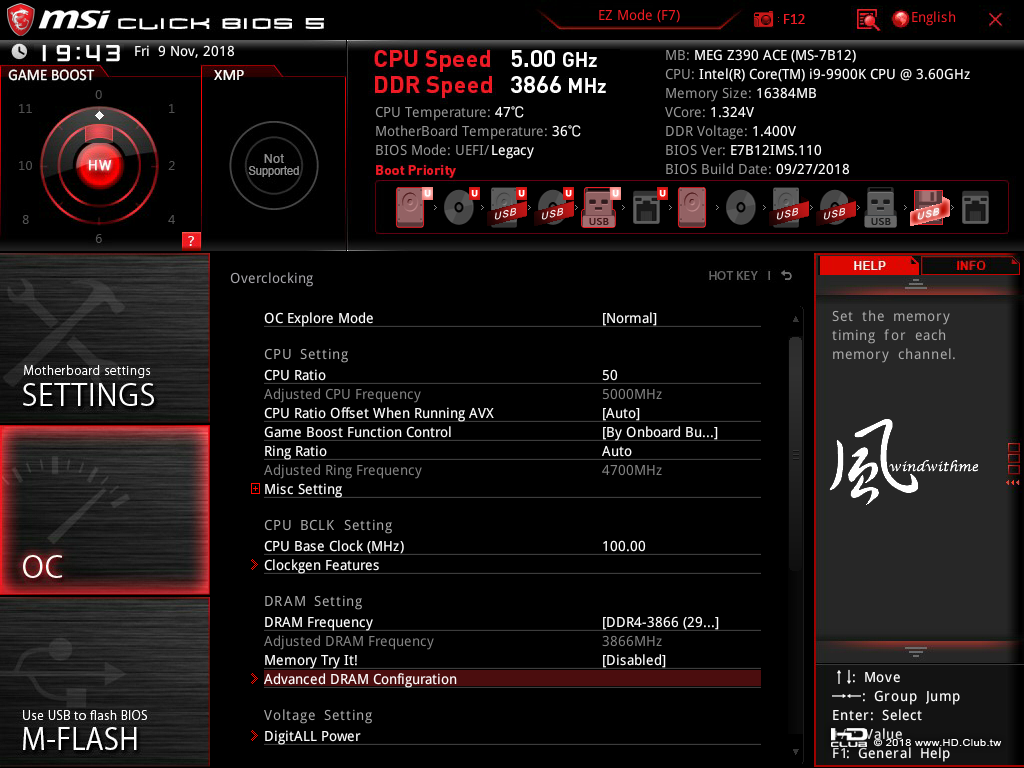The height and width of the screenshot is (768, 1024).
Task: Select the CPU Ratio setting label
Action: (295, 375)
